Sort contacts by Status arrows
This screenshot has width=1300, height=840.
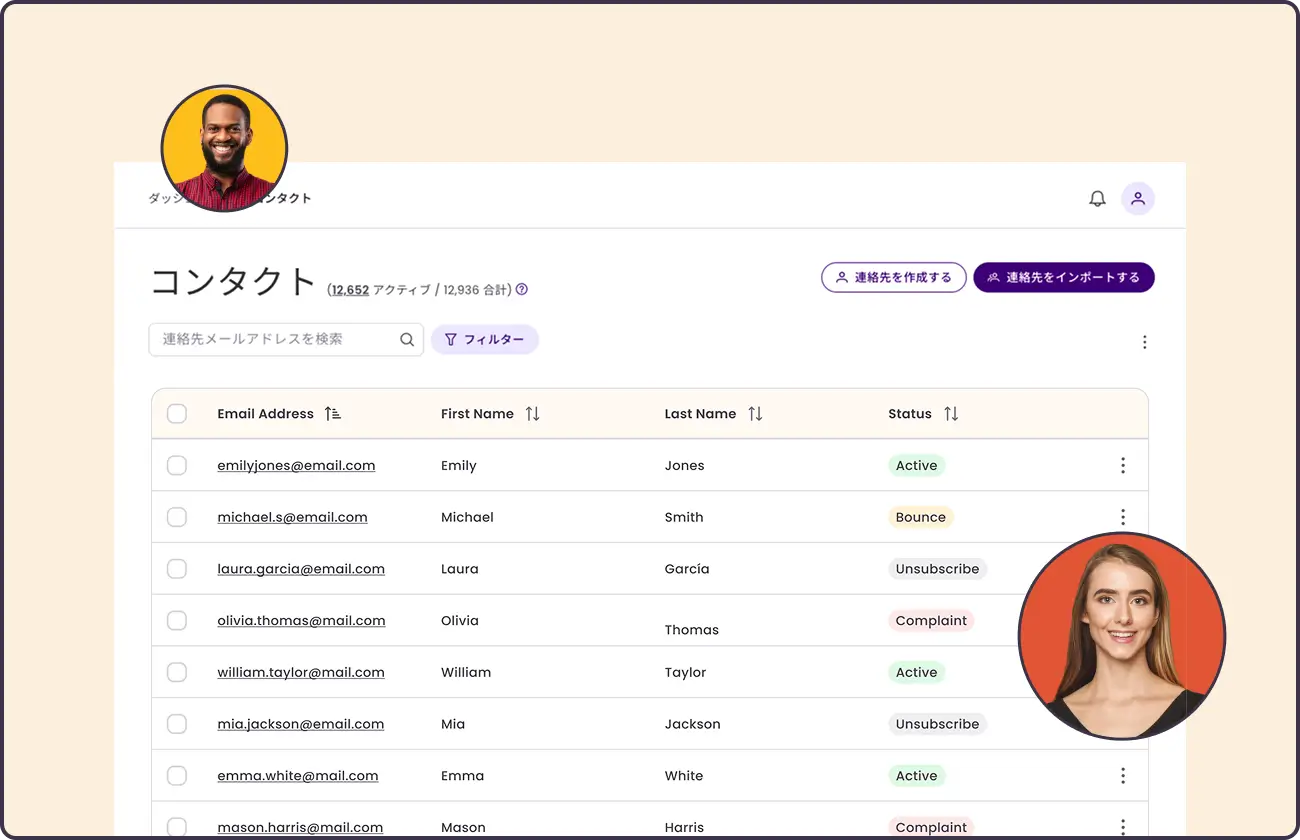click(951, 414)
